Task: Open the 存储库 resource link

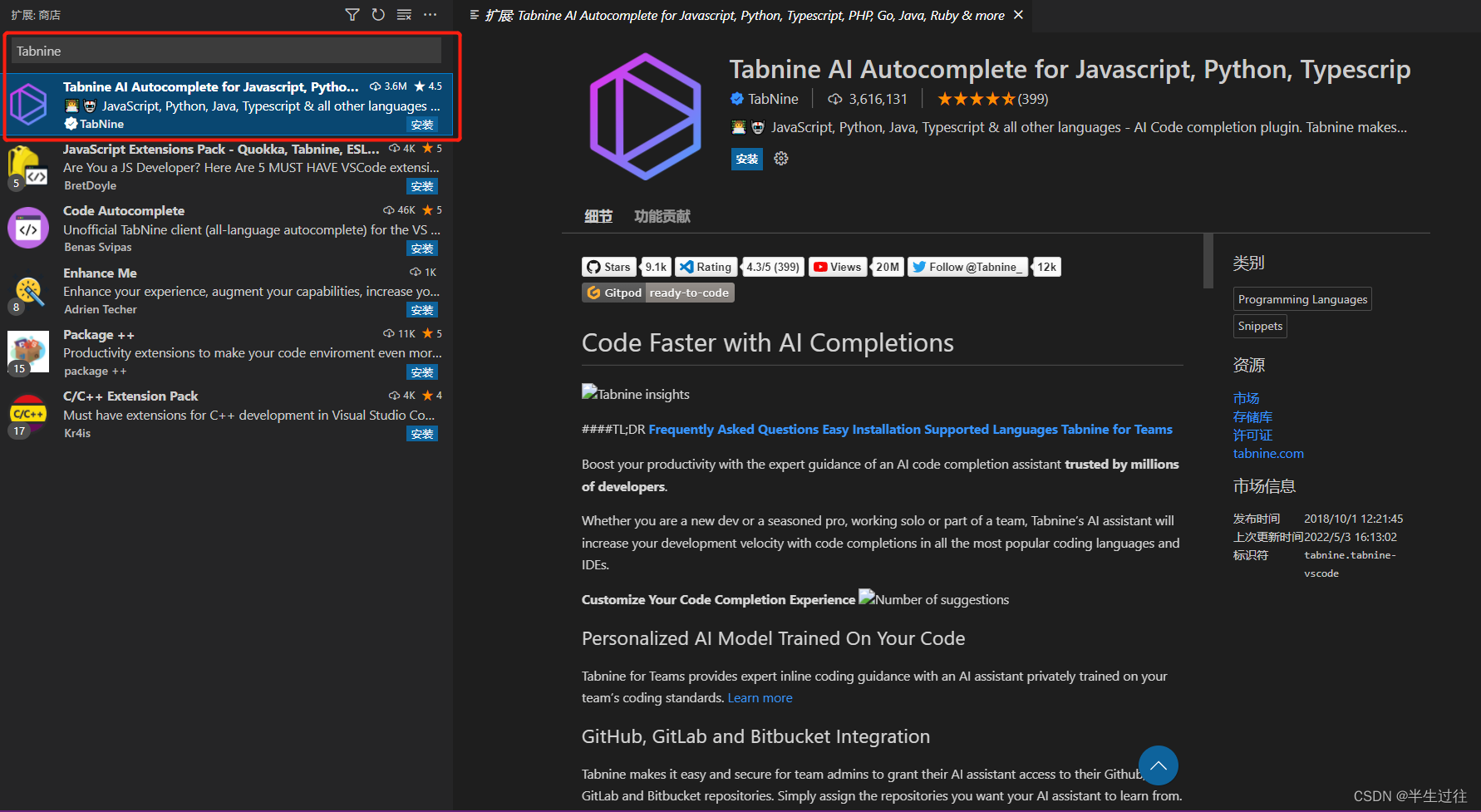Action: click(1252, 416)
